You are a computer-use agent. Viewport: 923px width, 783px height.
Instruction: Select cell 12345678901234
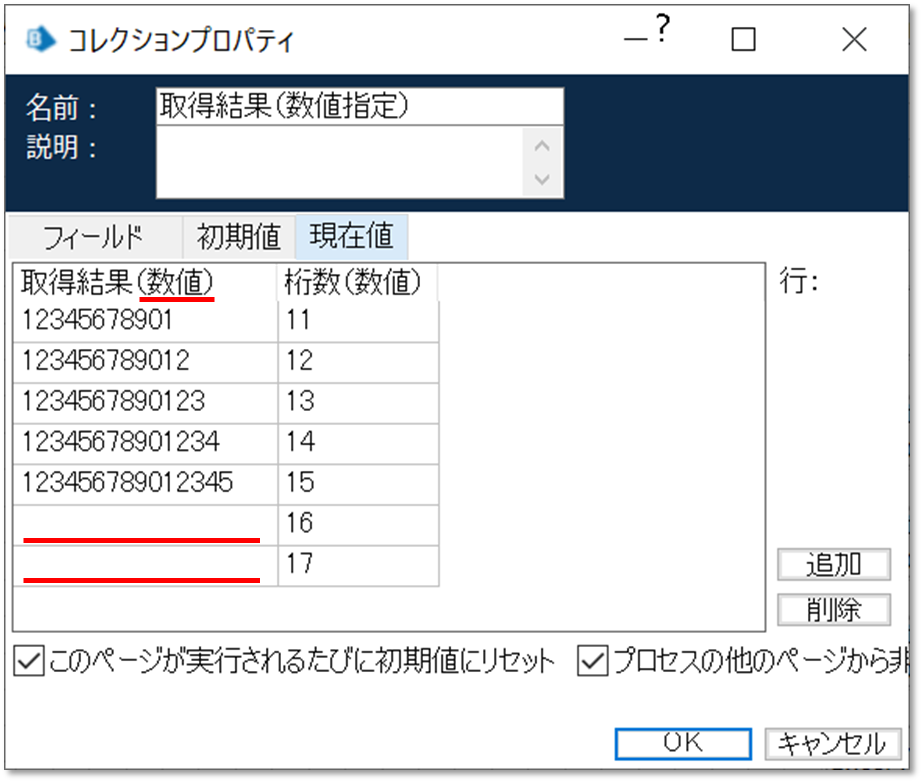point(145,443)
